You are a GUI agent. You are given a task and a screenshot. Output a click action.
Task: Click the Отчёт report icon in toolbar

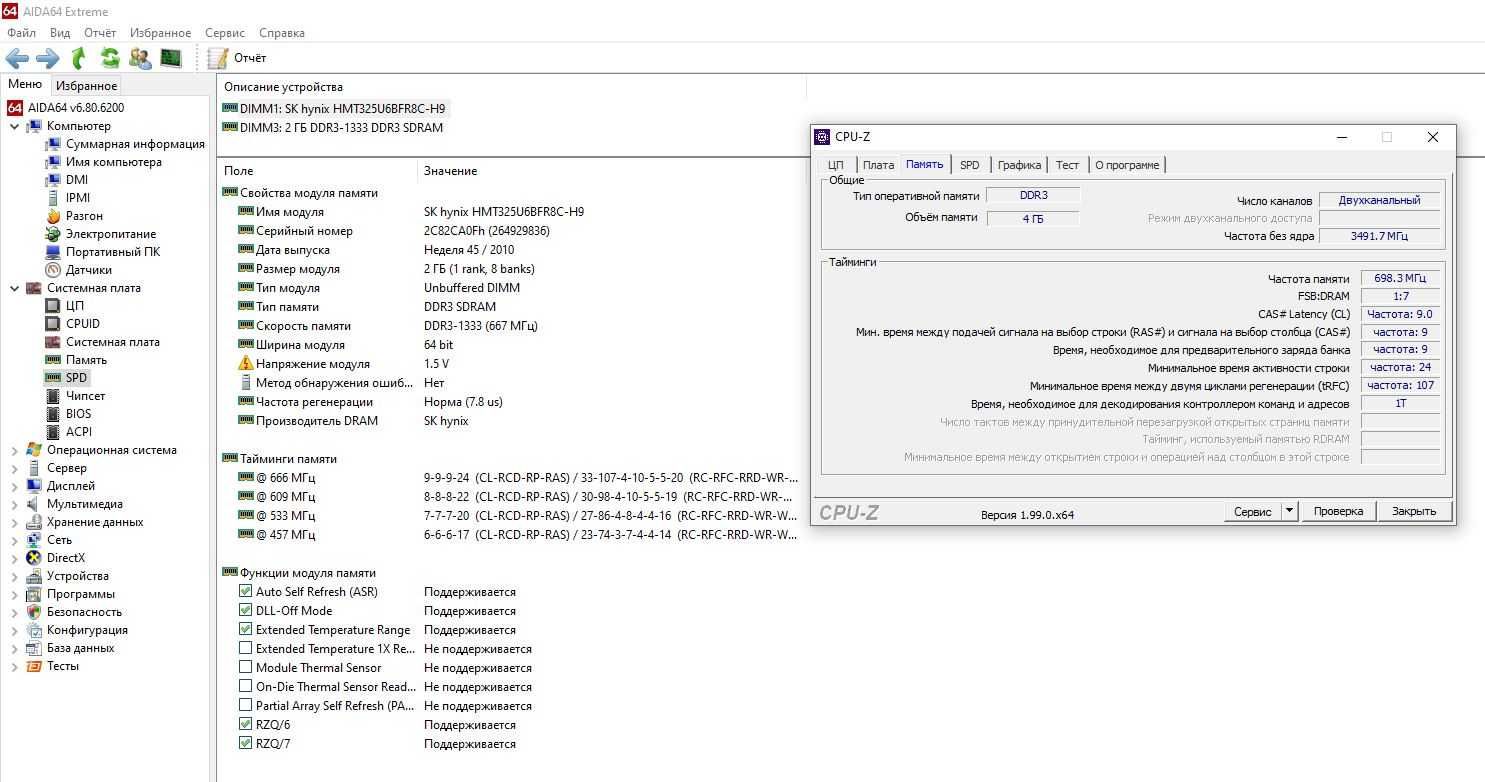coord(218,58)
